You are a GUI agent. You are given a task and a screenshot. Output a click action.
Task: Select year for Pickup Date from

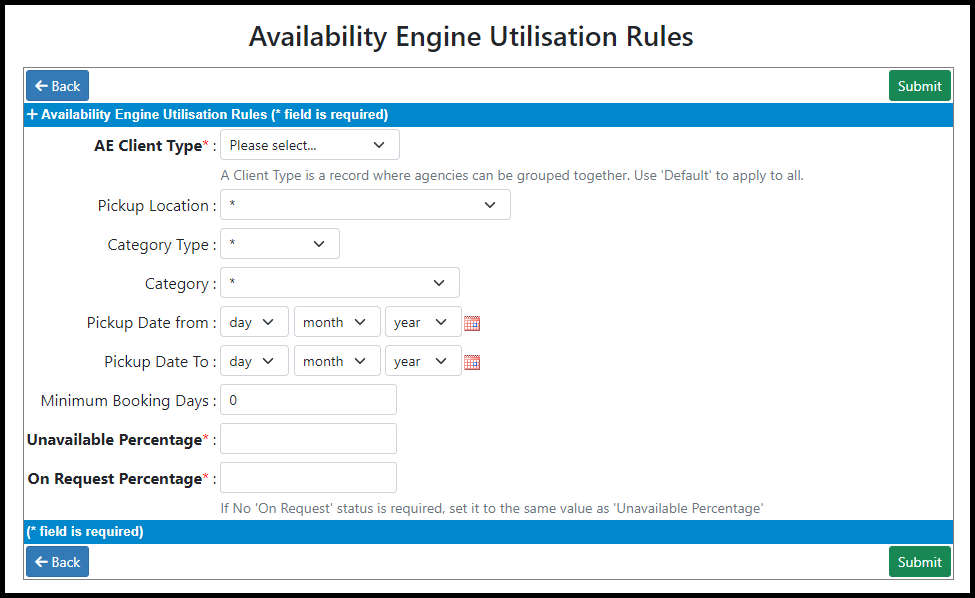click(423, 322)
